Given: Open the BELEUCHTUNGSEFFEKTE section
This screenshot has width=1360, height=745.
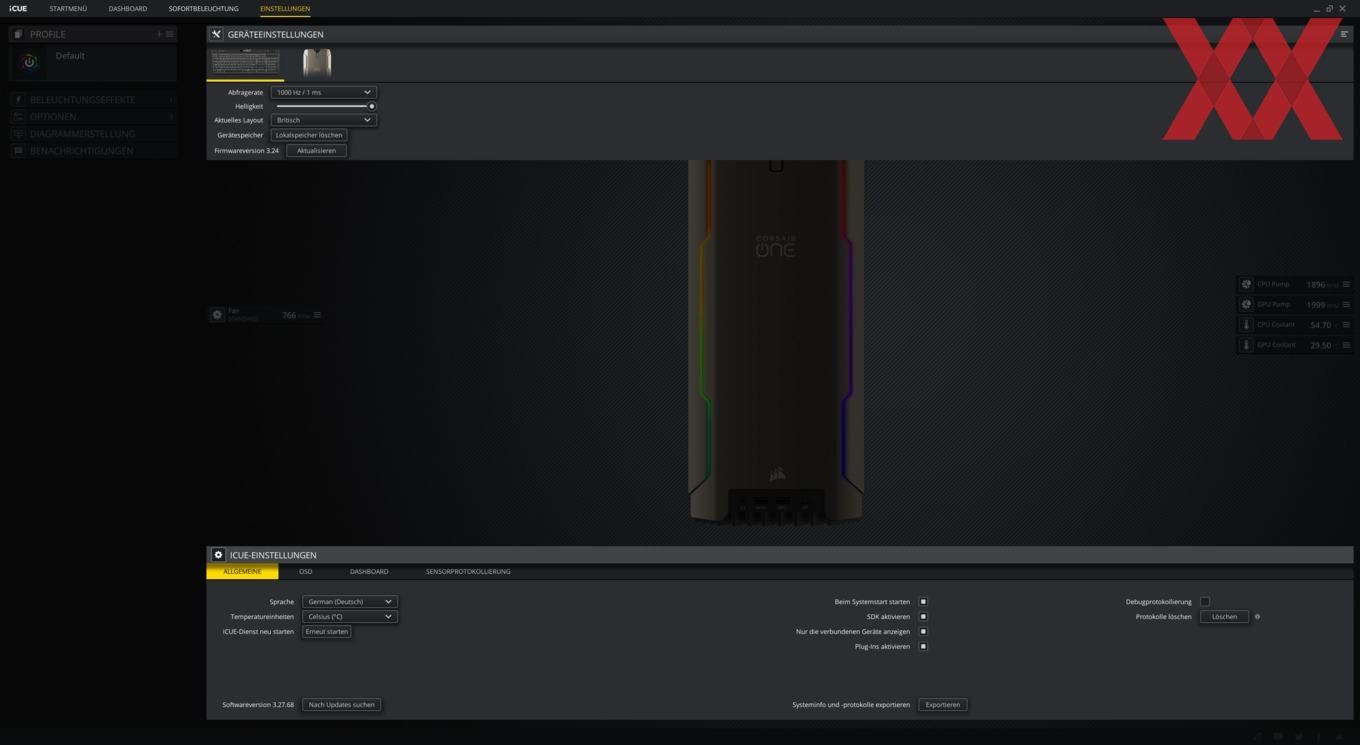Looking at the screenshot, I should 93,100.
